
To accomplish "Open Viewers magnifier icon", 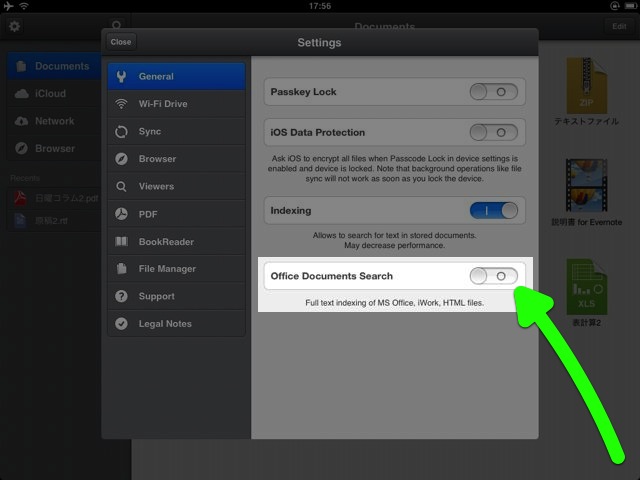I will pyautogui.click(x=121, y=187).
